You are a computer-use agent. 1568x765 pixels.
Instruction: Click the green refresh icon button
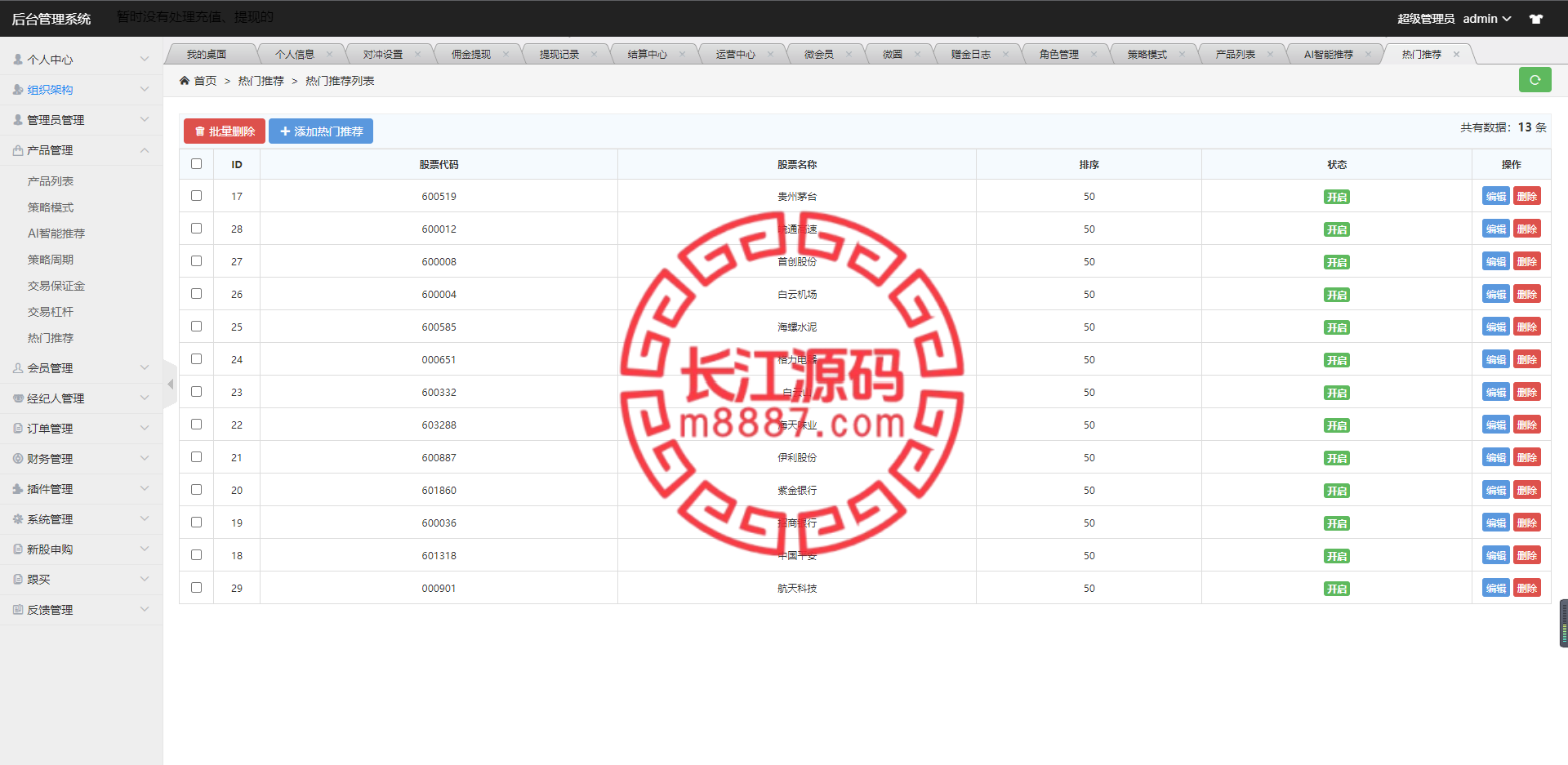click(x=1535, y=80)
